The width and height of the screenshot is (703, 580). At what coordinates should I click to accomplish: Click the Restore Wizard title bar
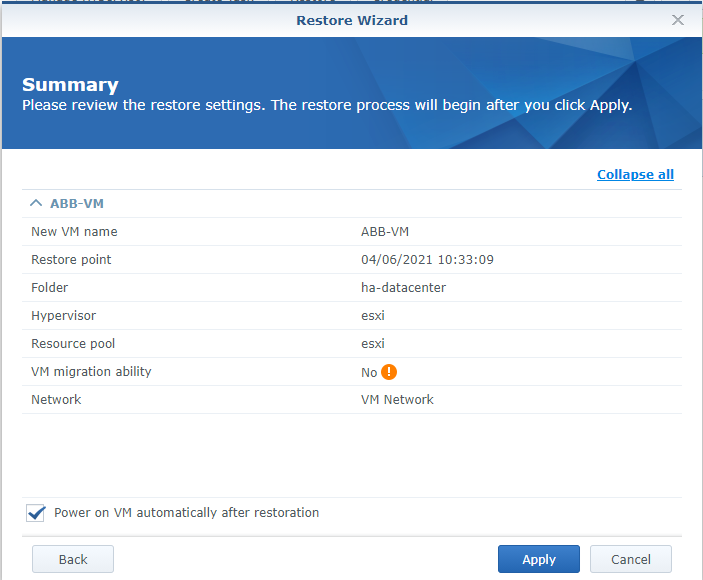tap(351, 20)
